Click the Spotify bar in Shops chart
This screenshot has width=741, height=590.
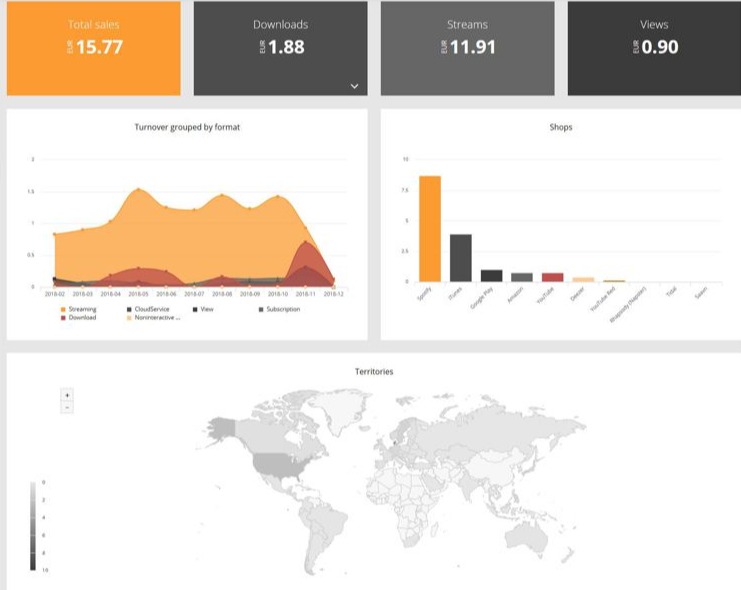(430, 229)
